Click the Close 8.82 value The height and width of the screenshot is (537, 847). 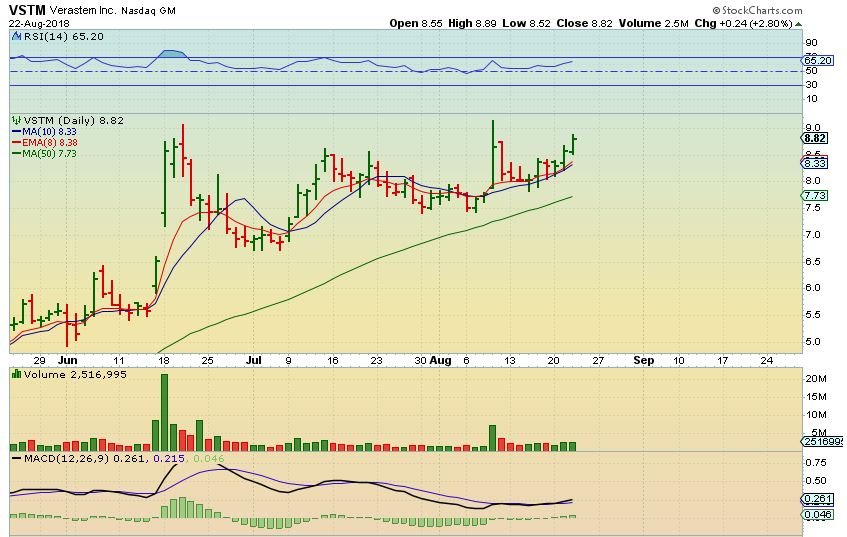(x=584, y=23)
